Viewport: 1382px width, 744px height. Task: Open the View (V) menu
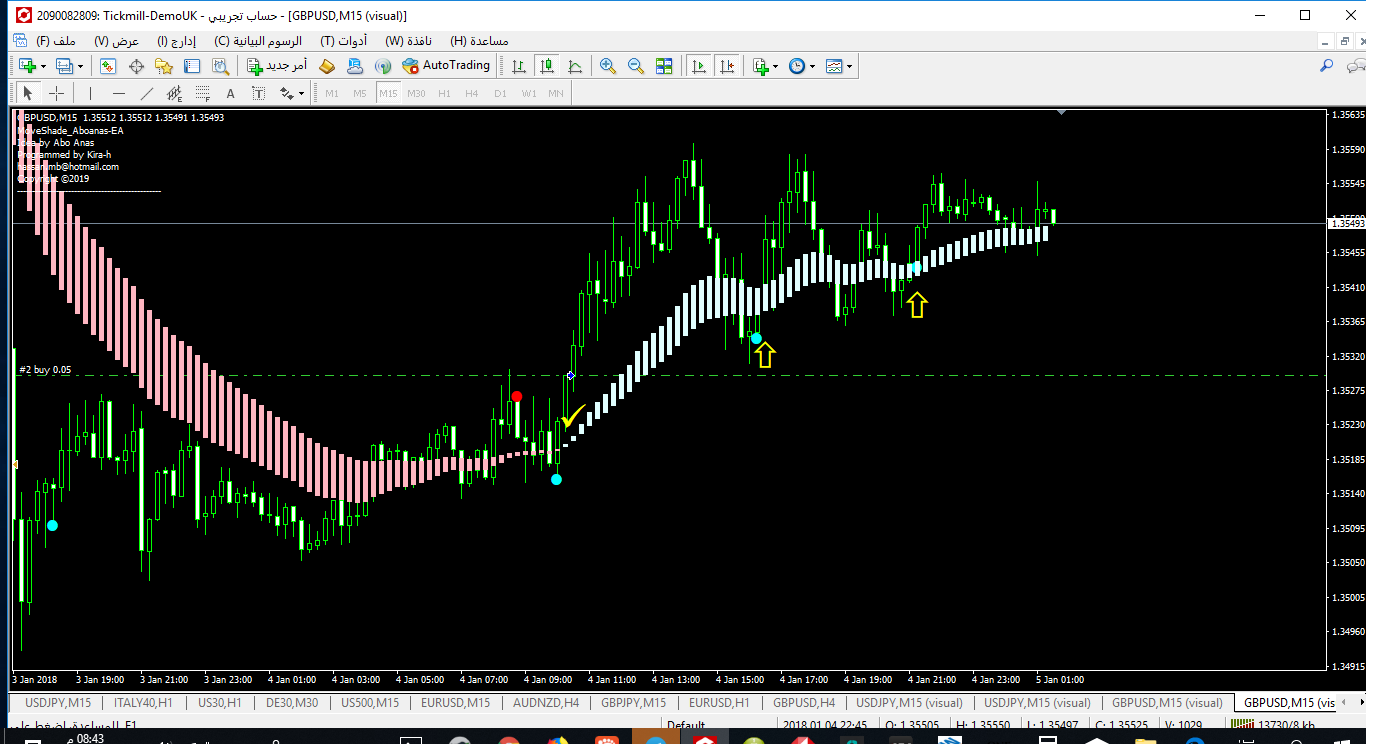pyautogui.click(x=116, y=41)
